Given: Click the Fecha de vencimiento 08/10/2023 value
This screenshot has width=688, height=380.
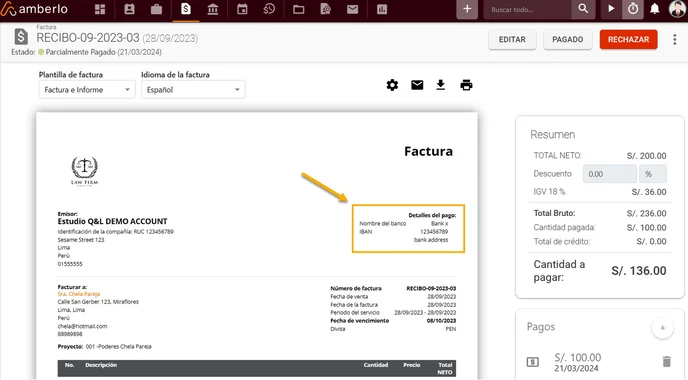Looking at the screenshot, I should click(x=441, y=321).
